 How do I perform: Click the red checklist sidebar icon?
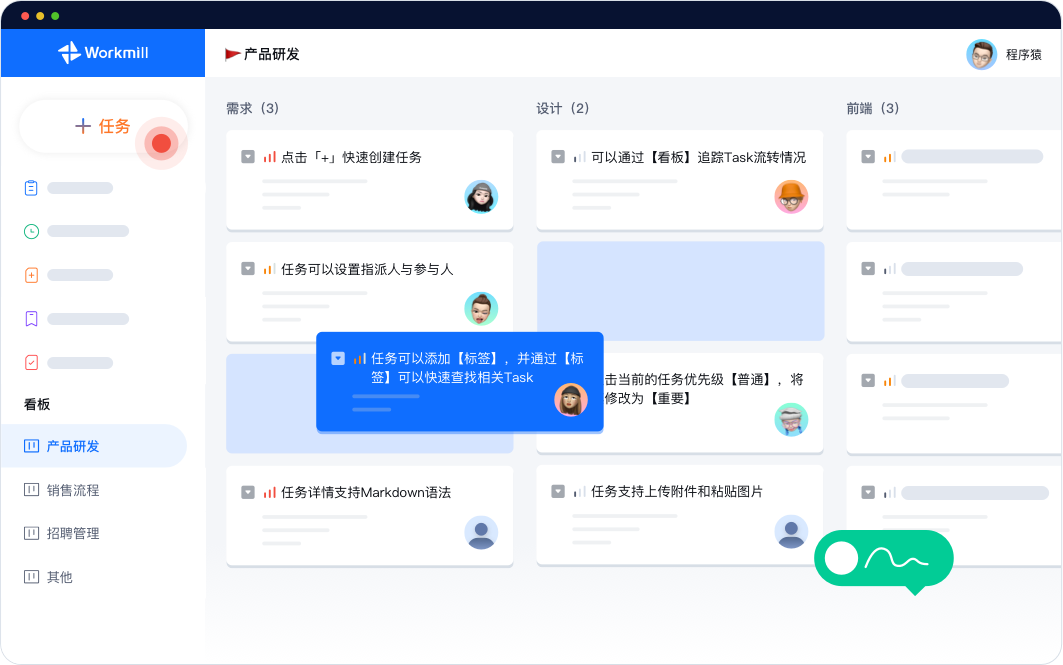(31, 363)
